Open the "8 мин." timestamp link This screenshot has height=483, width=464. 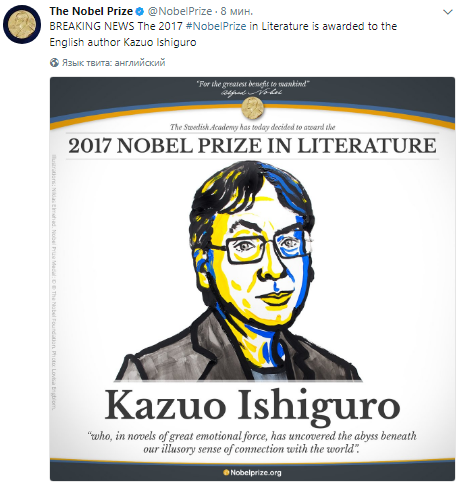pos(237,11)
